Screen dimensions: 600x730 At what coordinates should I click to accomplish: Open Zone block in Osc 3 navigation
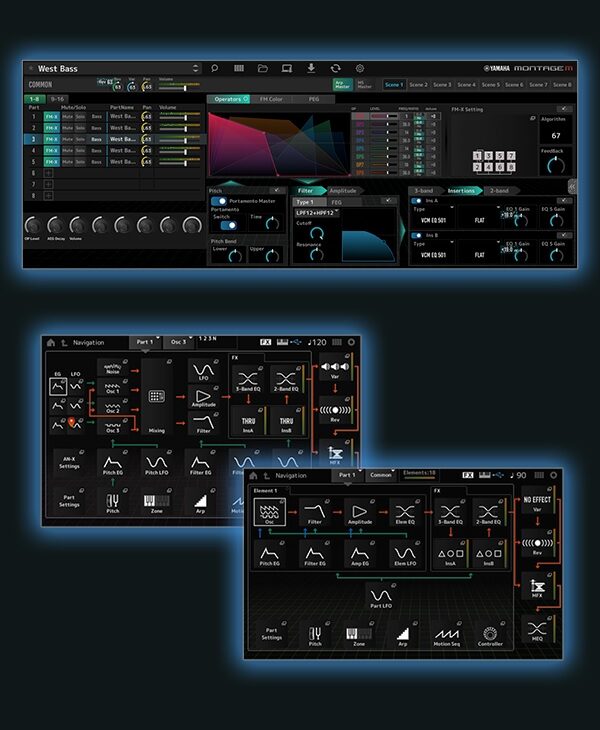(156, 503)
